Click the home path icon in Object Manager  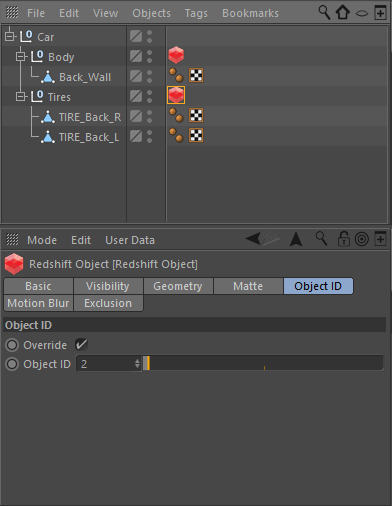click(x=343, y=13)
